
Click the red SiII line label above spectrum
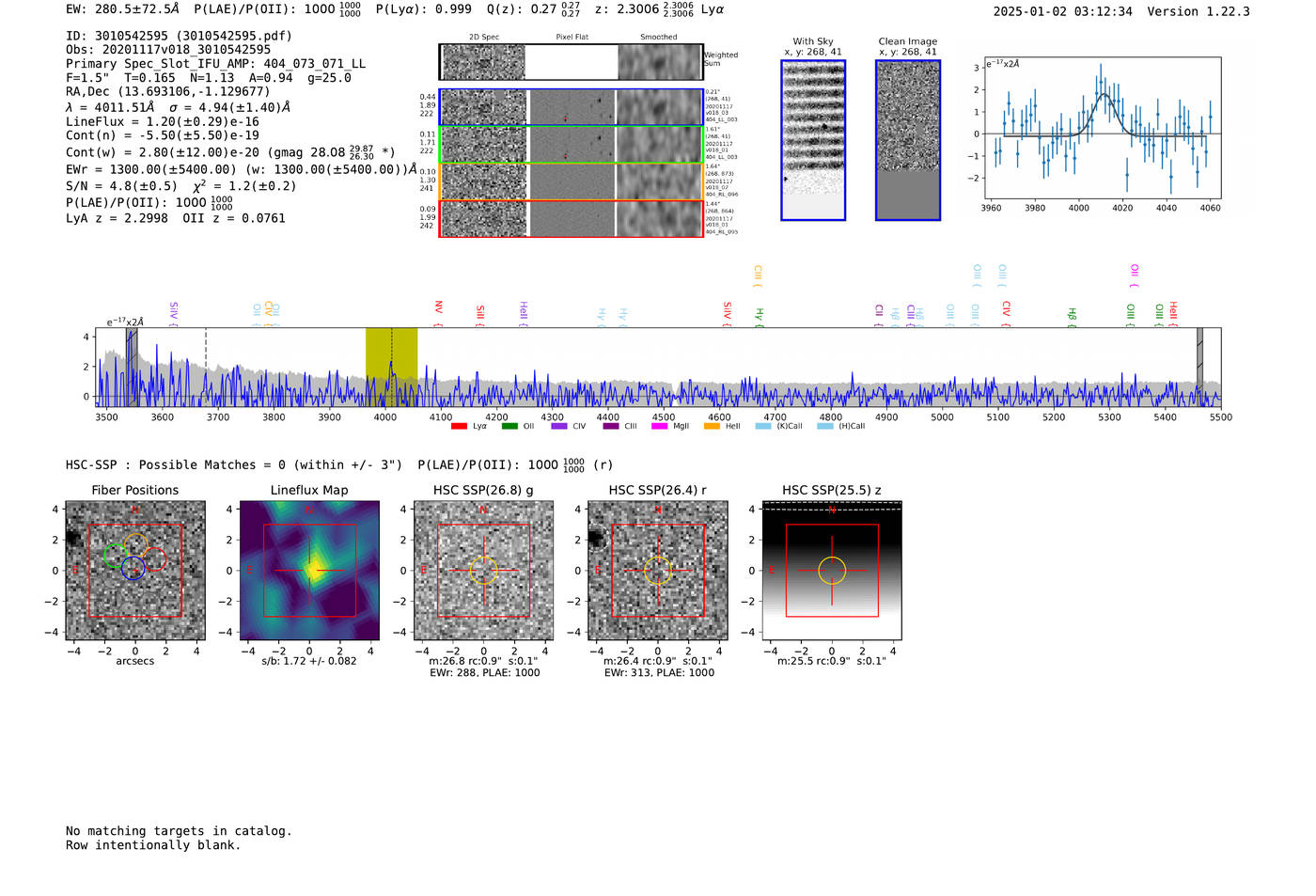click(480, 315)
